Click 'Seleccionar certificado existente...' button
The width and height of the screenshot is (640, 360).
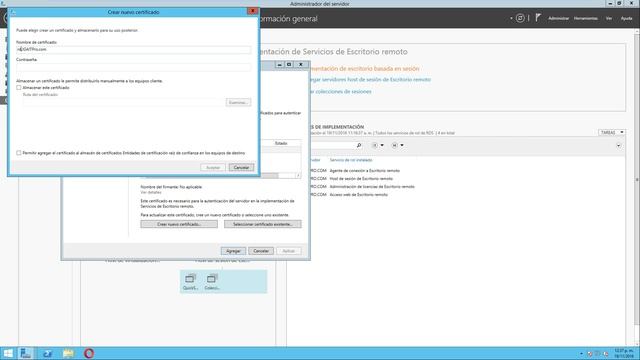(x=262, y=224)
